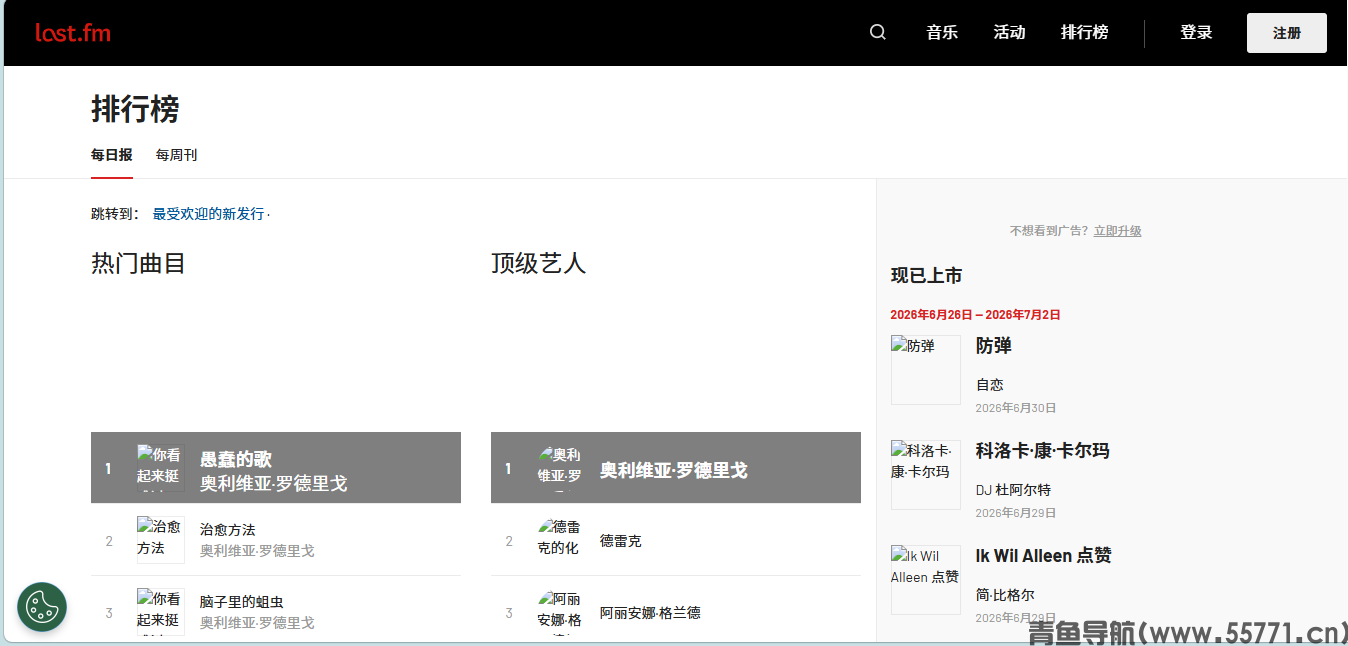Open track 脑子里的蛆虫
Image resolution: width=1348 pixels, height=646 pixels.
[242, 602]
